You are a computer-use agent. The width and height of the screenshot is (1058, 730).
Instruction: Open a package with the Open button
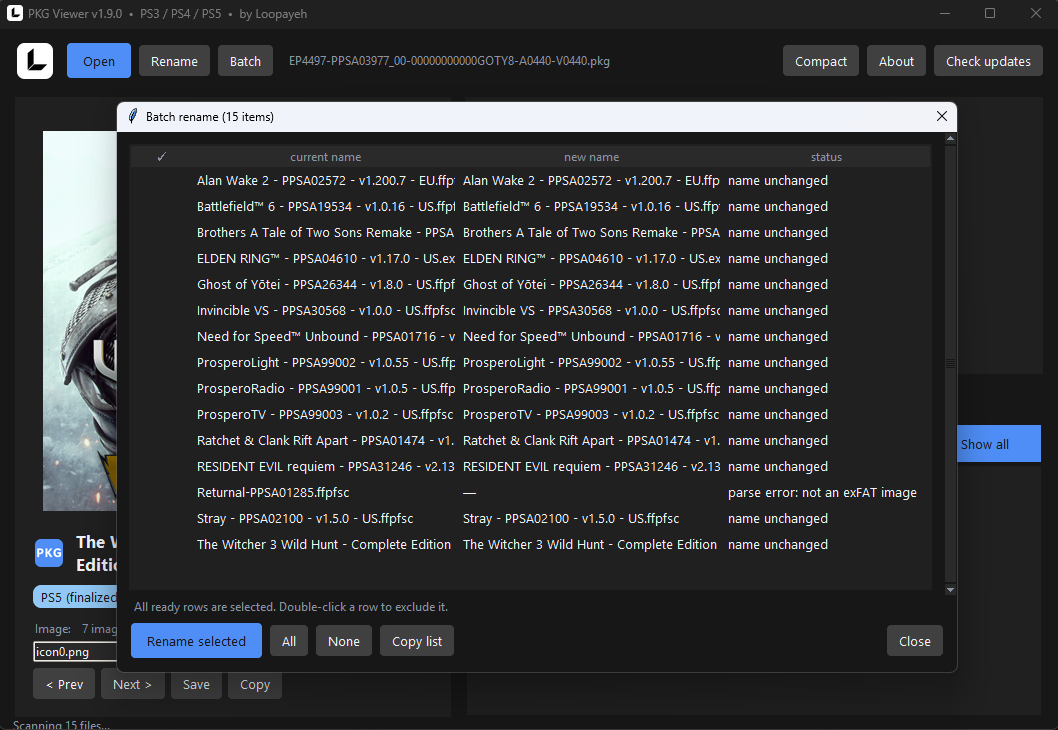click(99, 61)
